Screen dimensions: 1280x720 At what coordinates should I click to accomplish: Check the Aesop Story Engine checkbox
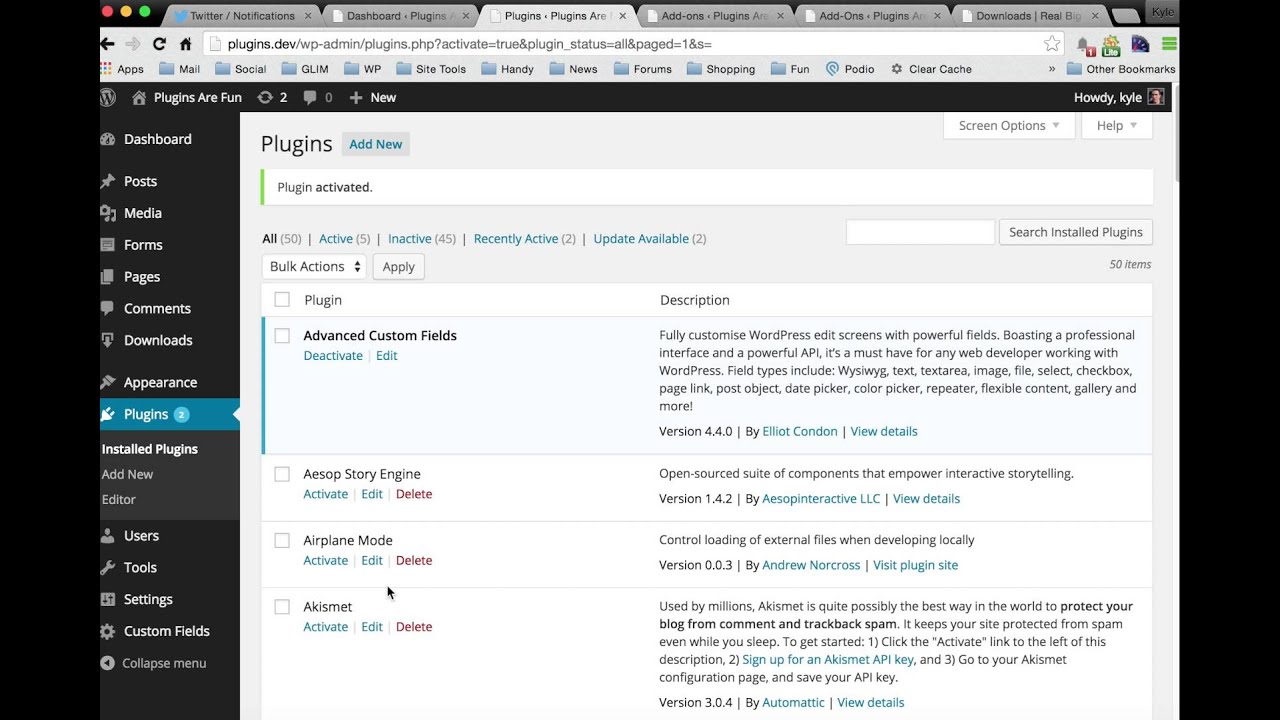(282, 474)
